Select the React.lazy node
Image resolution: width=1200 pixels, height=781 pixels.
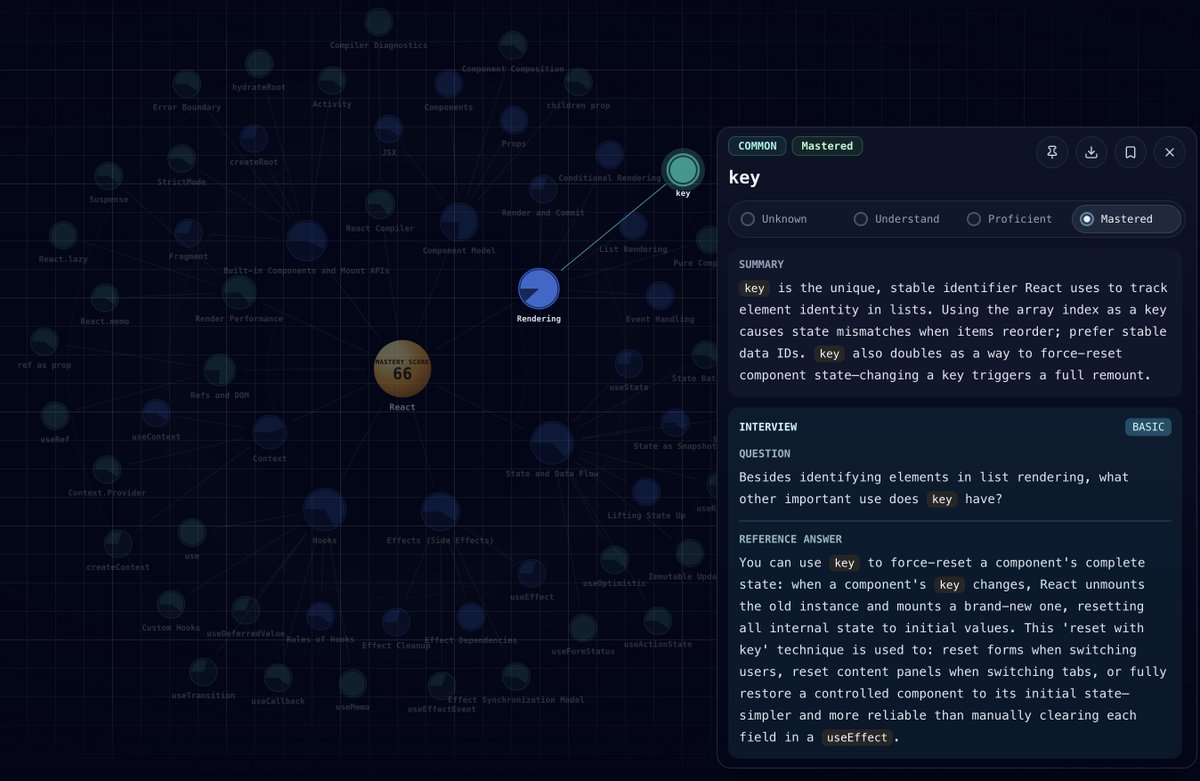[x=63, y=236]
